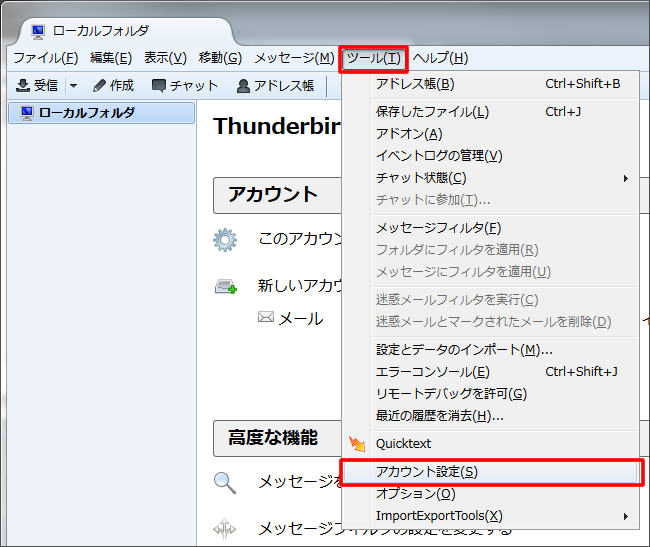This screenshot has width=650, height=547.
Task: Click the account settings gear icon
Action: 225,240
